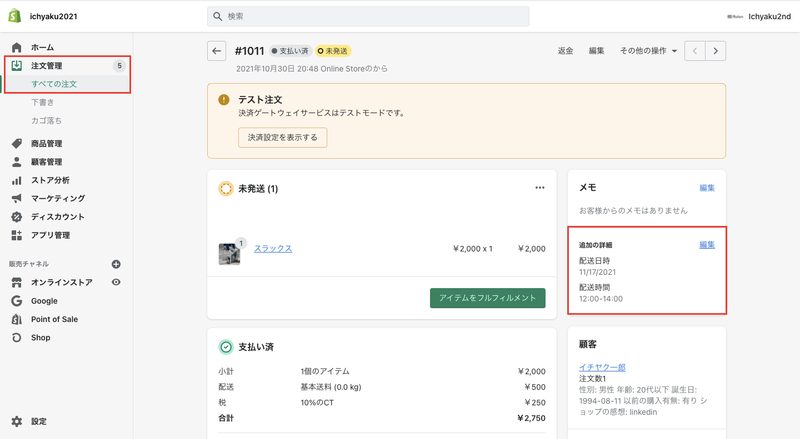The width and height of the screenshot is (800, 439).
Task: Open オンラインストア channel
Action: [61, 282]
